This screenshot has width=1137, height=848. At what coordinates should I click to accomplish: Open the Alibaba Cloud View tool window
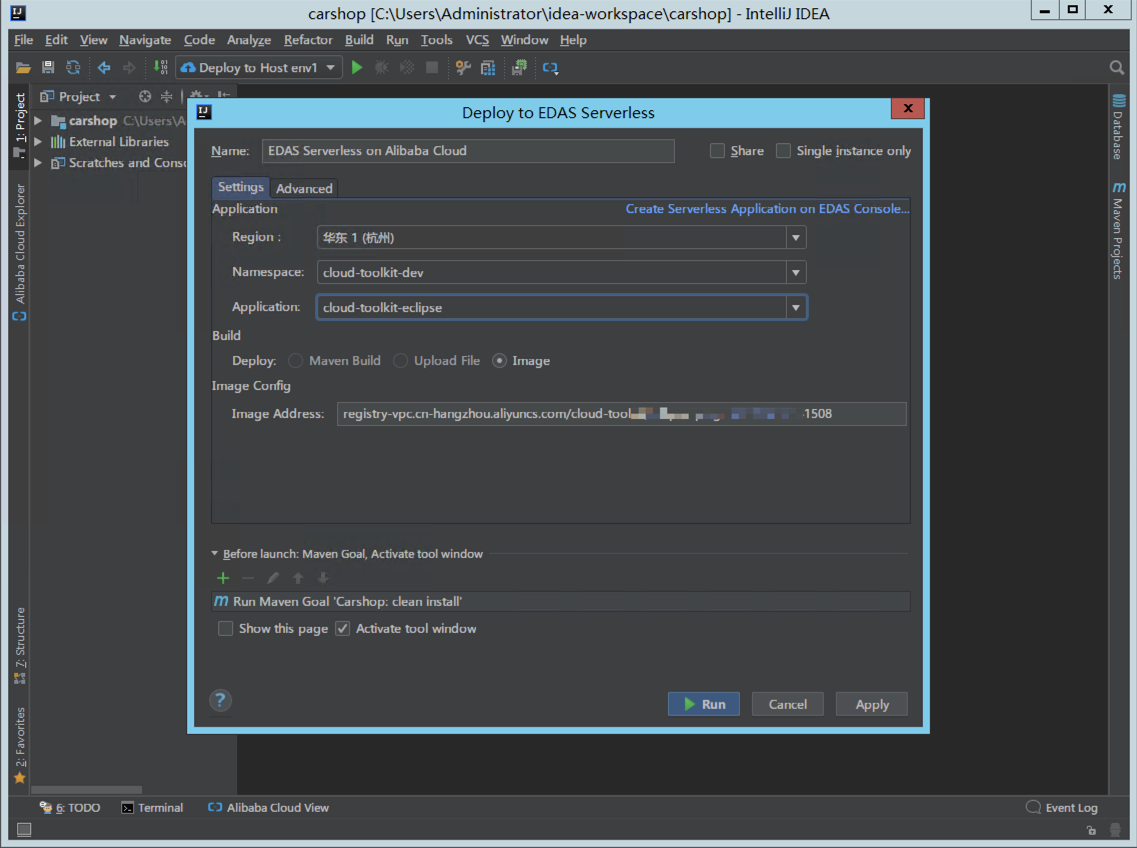point(268,808)
